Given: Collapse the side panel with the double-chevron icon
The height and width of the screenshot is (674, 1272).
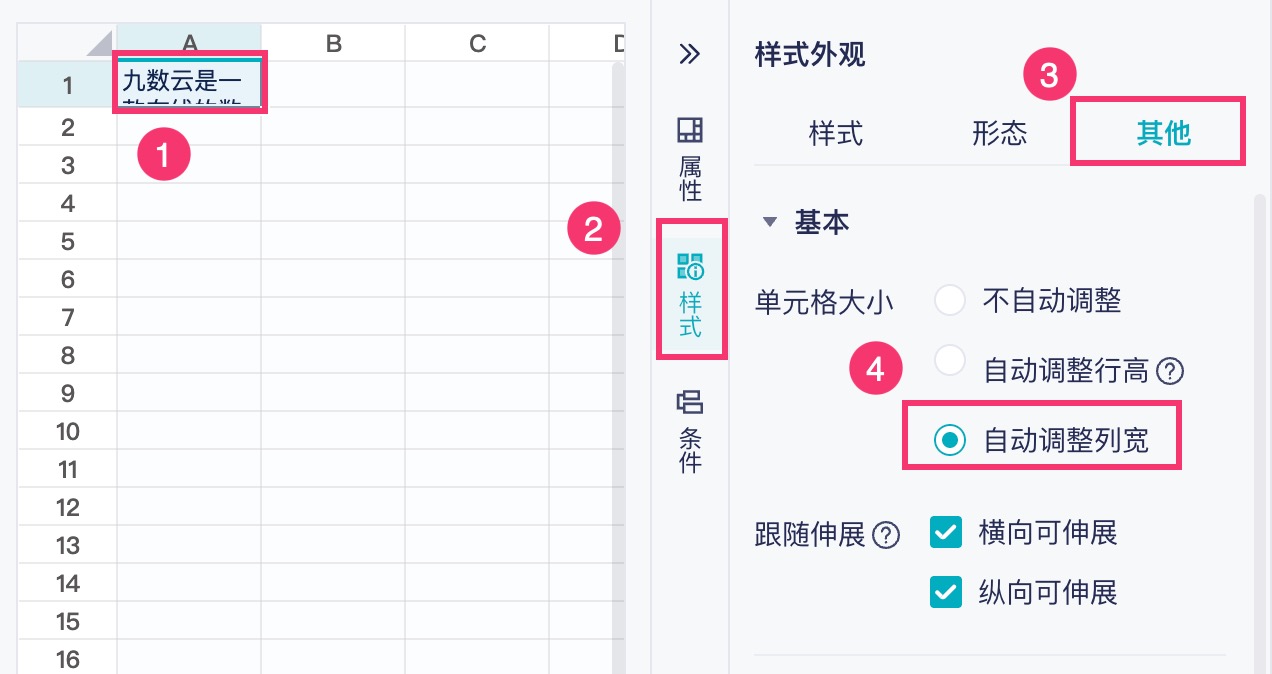Looking at the screenshot, I should [x=690, y=54].
